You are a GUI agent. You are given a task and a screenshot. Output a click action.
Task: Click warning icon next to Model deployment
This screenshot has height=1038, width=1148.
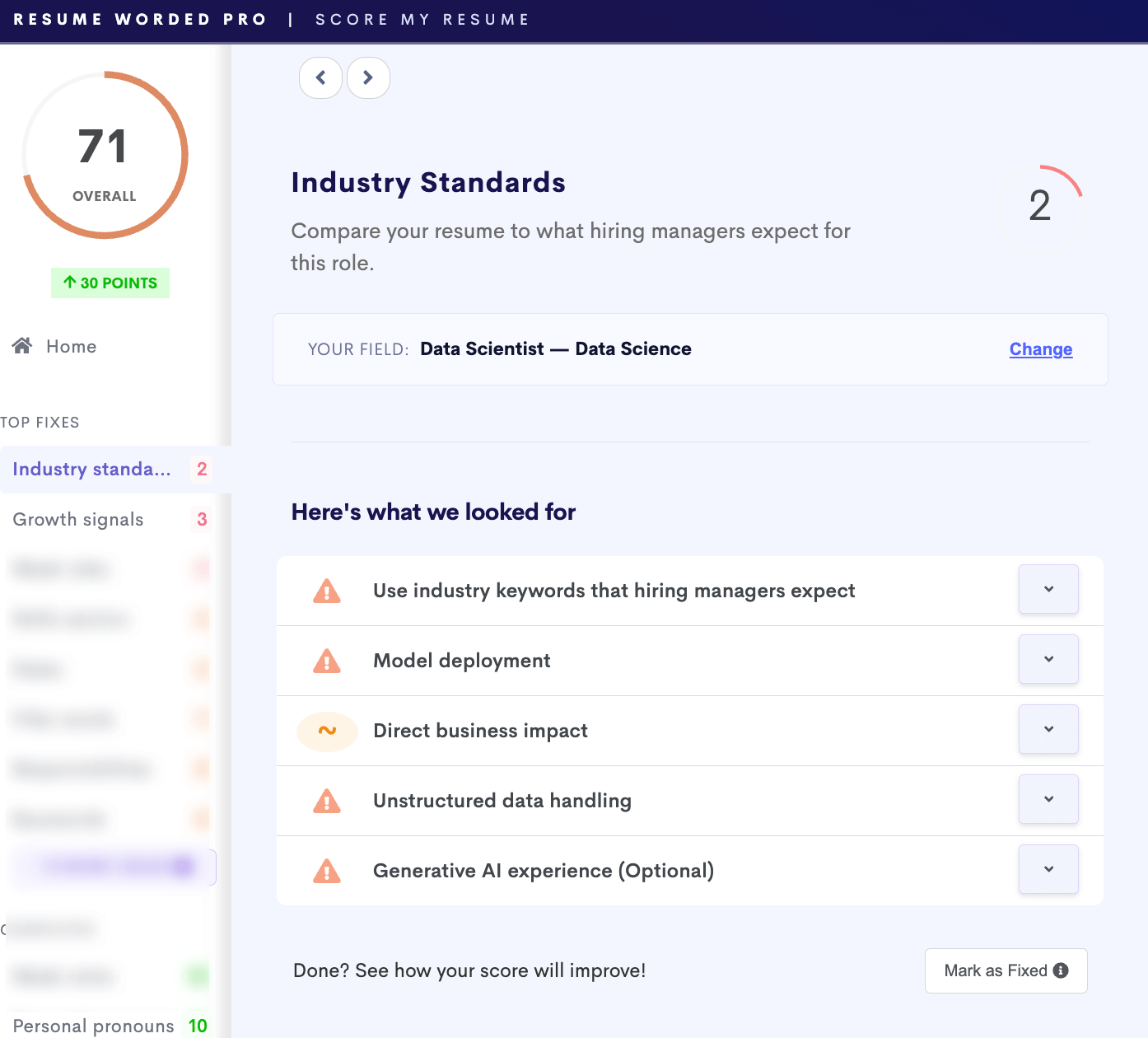327,662
